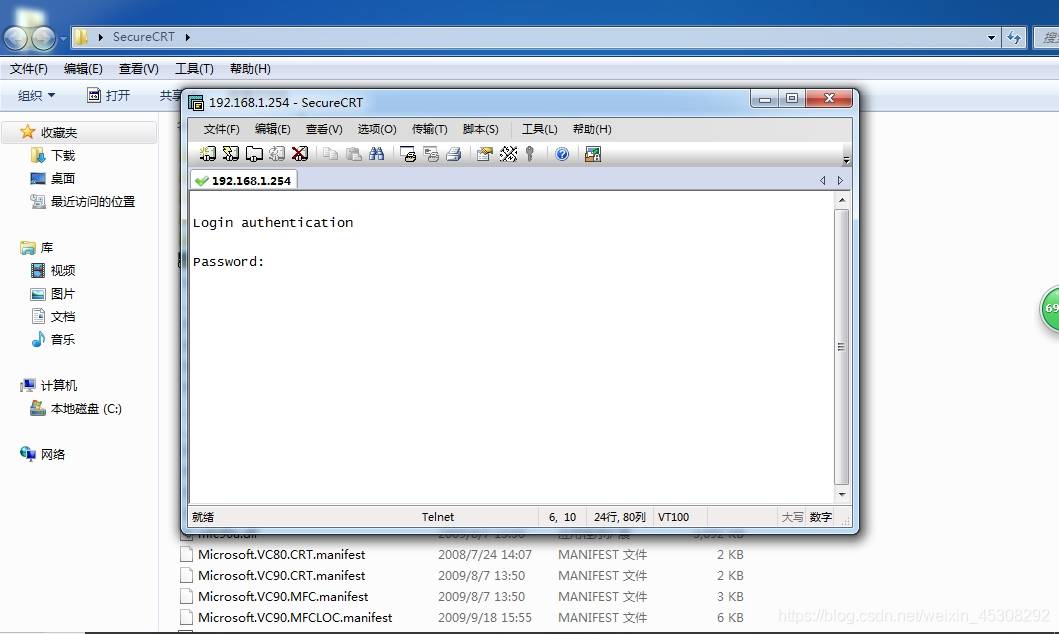Open Explorer 文件(F) menu

[x=28, y=69]
